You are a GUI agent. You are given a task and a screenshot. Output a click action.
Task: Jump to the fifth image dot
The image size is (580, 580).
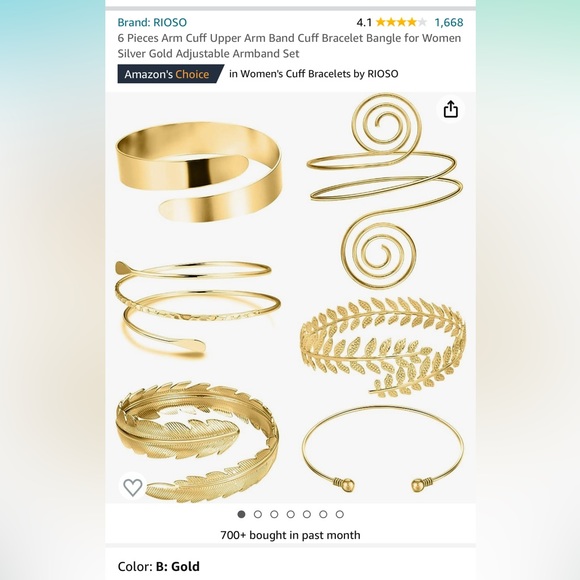click(307, 514)
